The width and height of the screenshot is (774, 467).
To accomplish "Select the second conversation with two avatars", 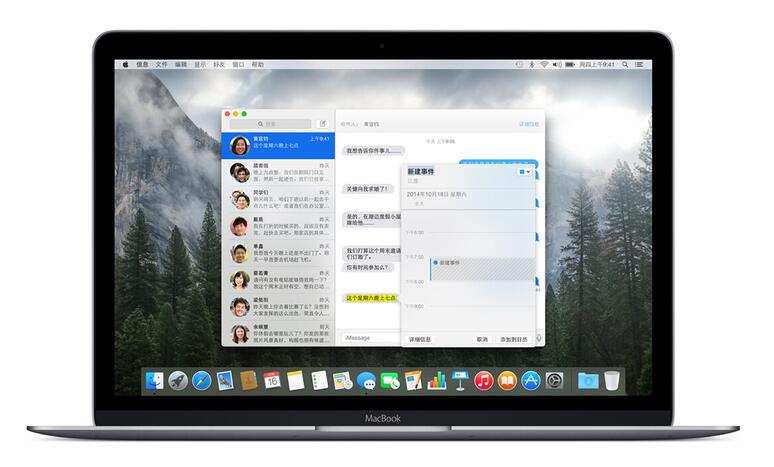I will point(278,172).
